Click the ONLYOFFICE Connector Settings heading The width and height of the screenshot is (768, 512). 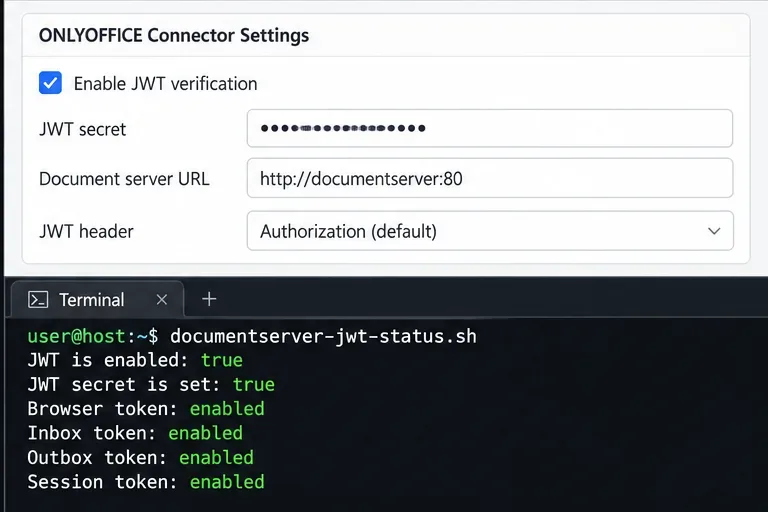coord(174,35)
